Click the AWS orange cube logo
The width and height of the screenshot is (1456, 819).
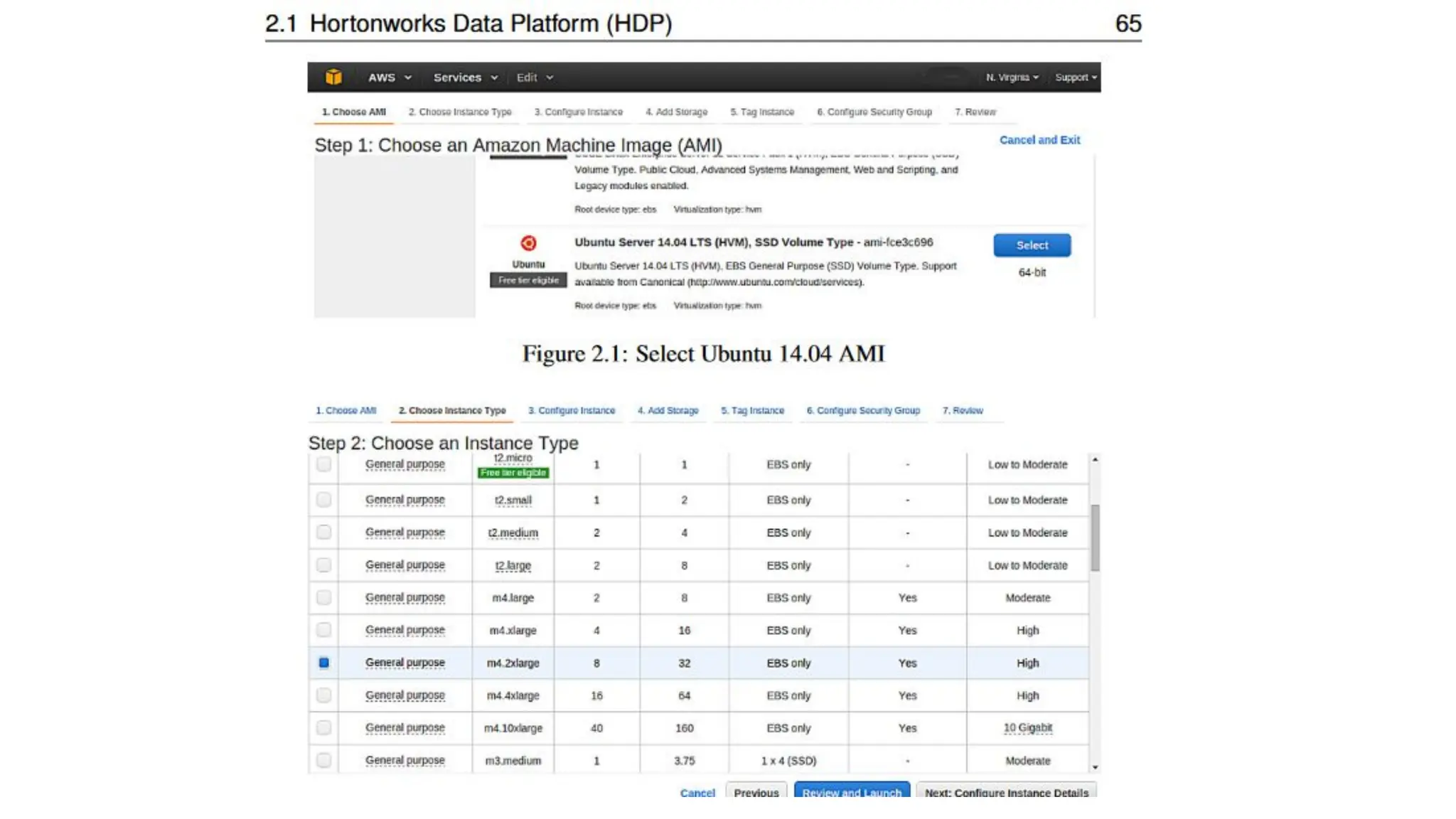click(333, 77)
